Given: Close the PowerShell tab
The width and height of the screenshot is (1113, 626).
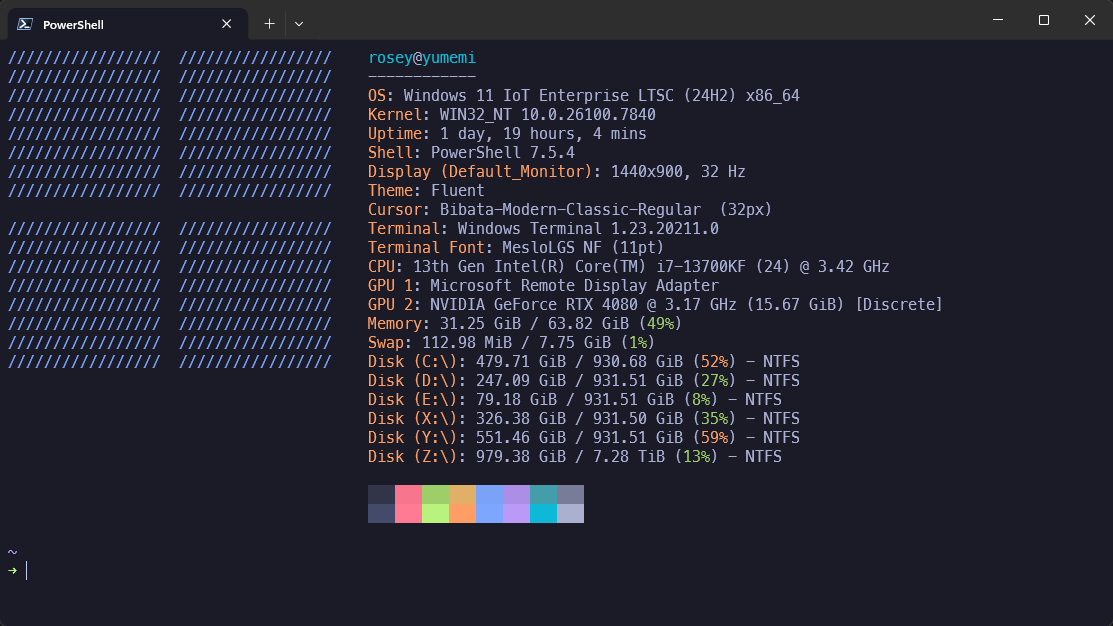Looking at the screenshot, I should pos(226,24).
